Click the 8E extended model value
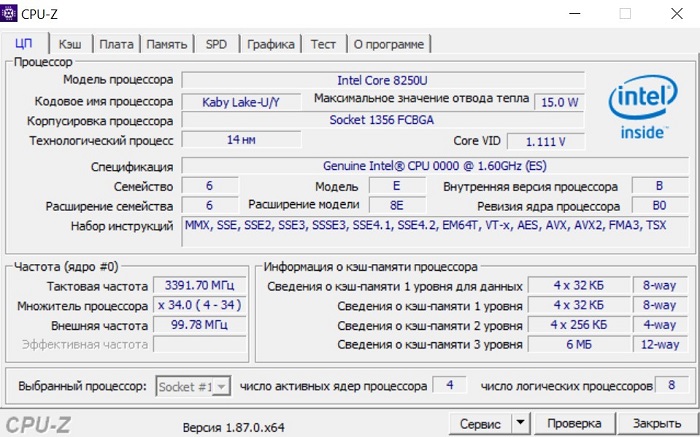 [x=397, y=205]
